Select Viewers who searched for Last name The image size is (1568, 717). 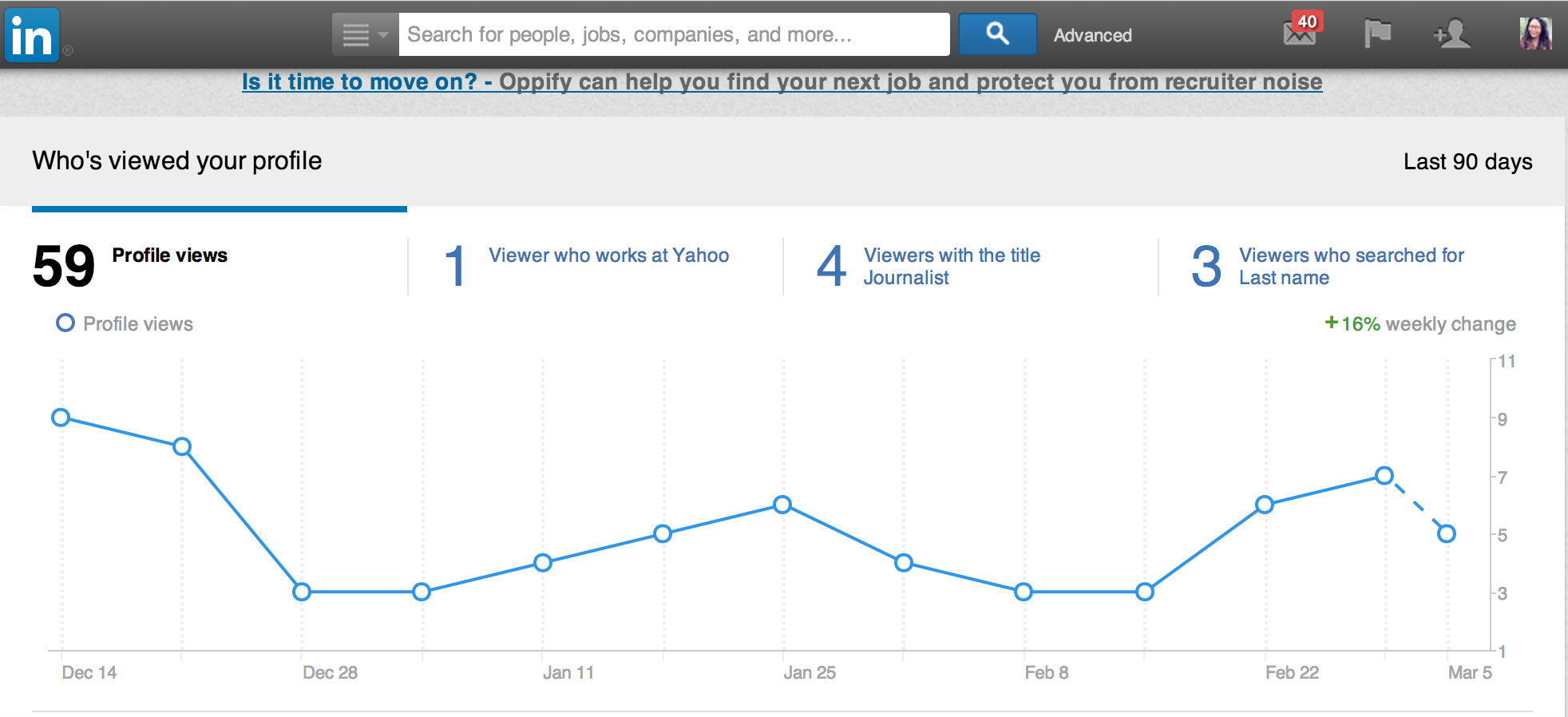pyautogui.click(x=1350, y=266)
